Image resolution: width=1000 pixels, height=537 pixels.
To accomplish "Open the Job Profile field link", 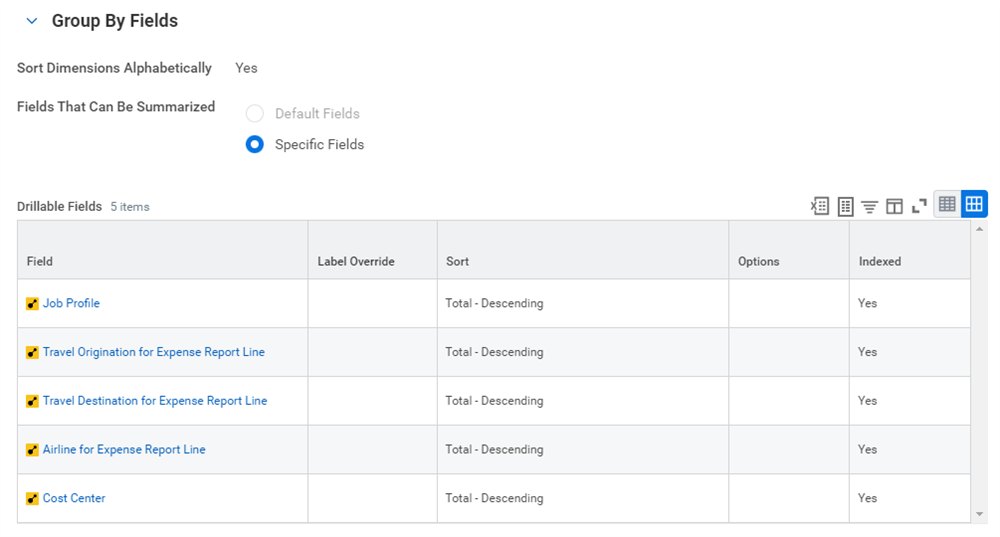I will tap(71, 304).
